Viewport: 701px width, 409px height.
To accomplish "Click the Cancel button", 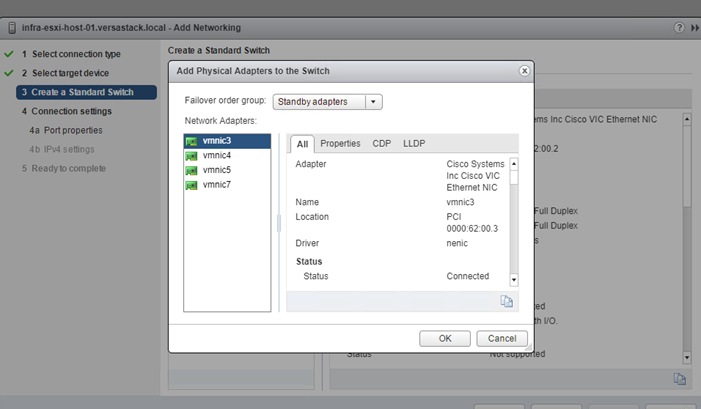I will pyautogui.click(x=502, y=338).
